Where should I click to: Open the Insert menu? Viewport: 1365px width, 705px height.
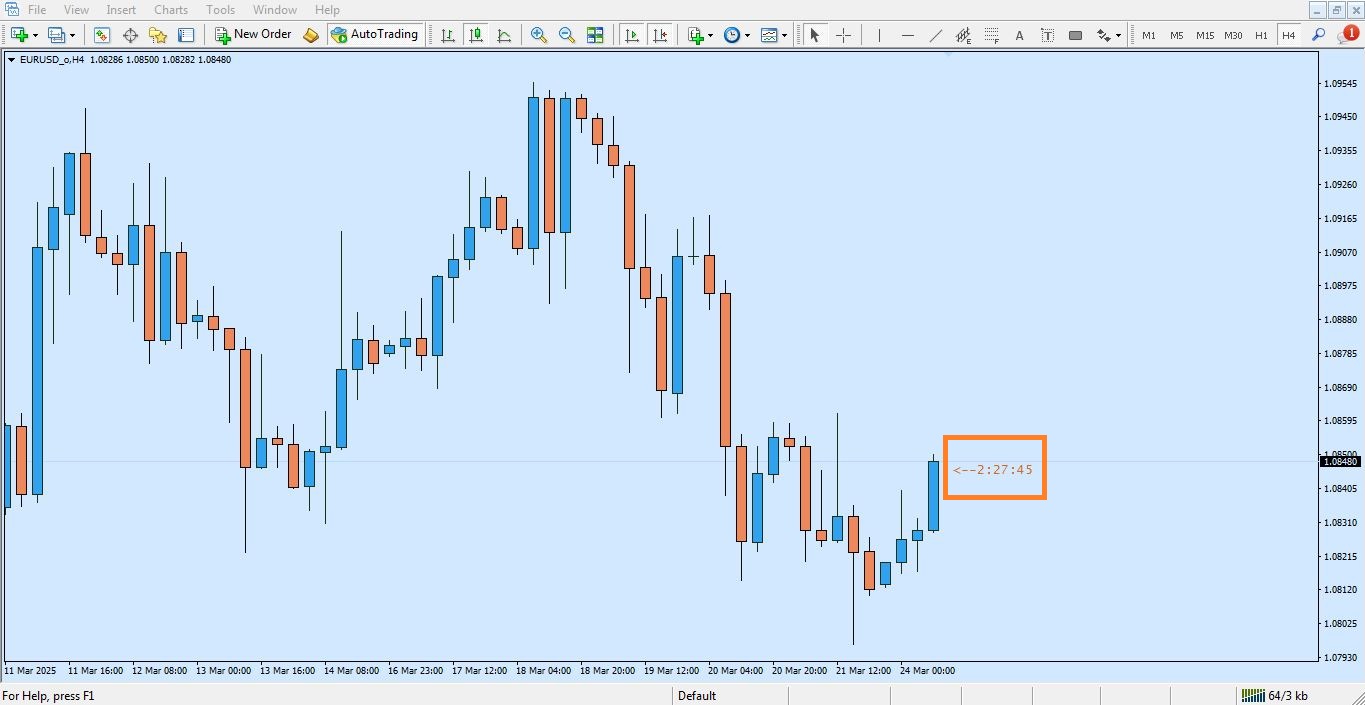tap(121, 10)
